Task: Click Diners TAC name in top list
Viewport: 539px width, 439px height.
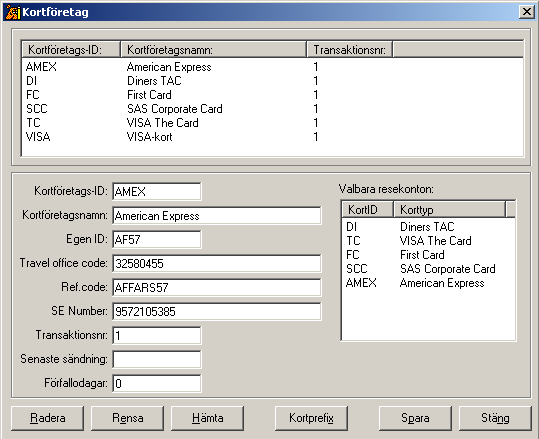Action: (x=154, y=81)
